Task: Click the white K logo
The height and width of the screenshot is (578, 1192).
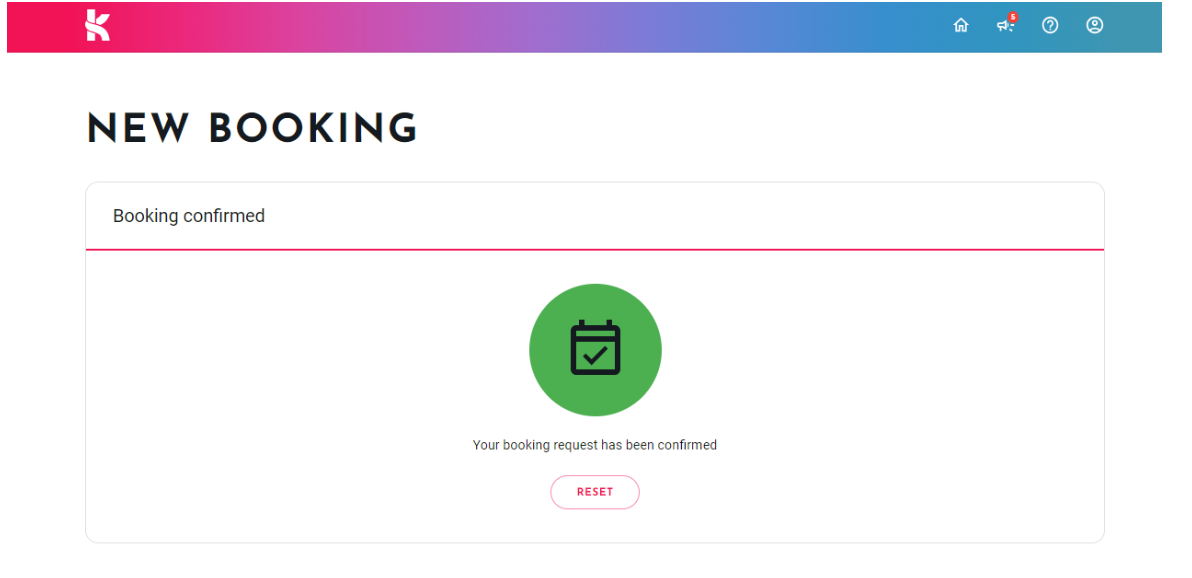Action: [x=97, y=25]
